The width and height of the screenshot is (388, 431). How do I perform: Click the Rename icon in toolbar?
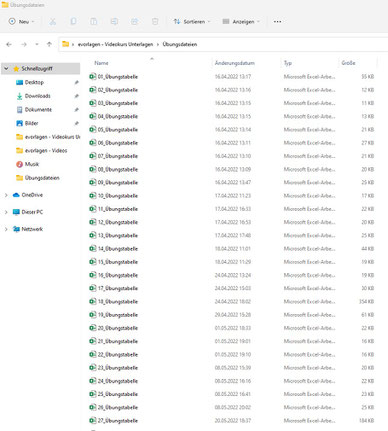pos(114,22)
